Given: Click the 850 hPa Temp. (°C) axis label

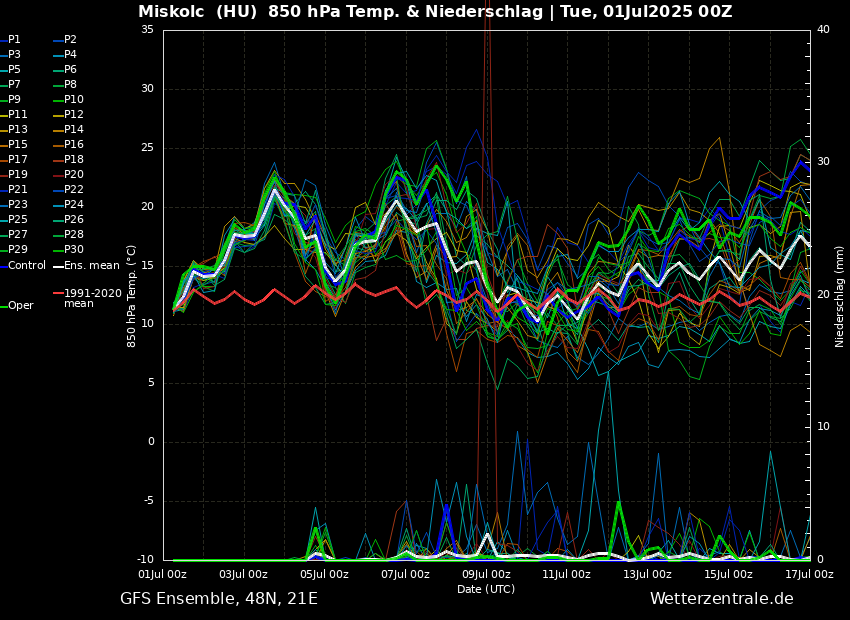Looking at the screenshot, I should click(x=132, y=296).
